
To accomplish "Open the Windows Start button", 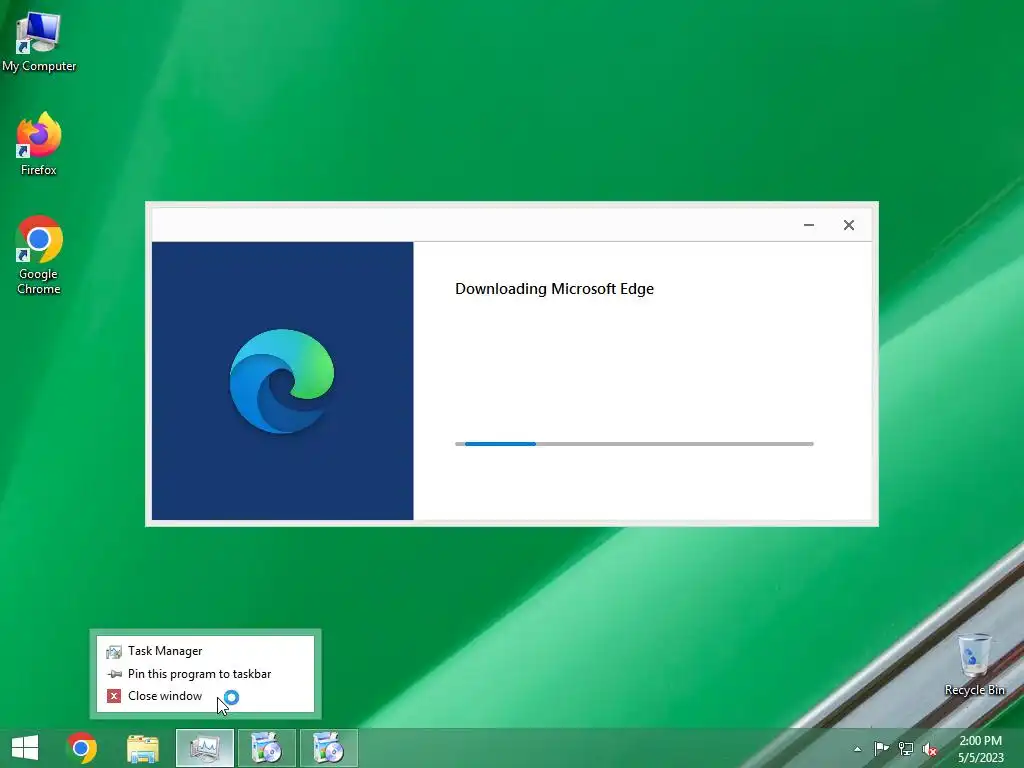I will click(25, 748).
